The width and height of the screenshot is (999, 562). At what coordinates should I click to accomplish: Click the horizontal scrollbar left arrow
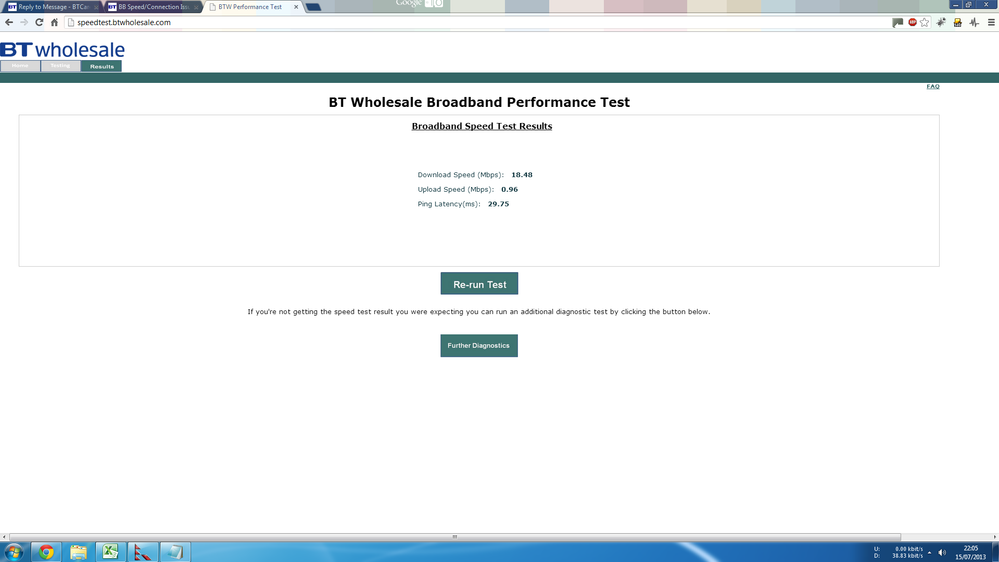(x=4, y=537)
